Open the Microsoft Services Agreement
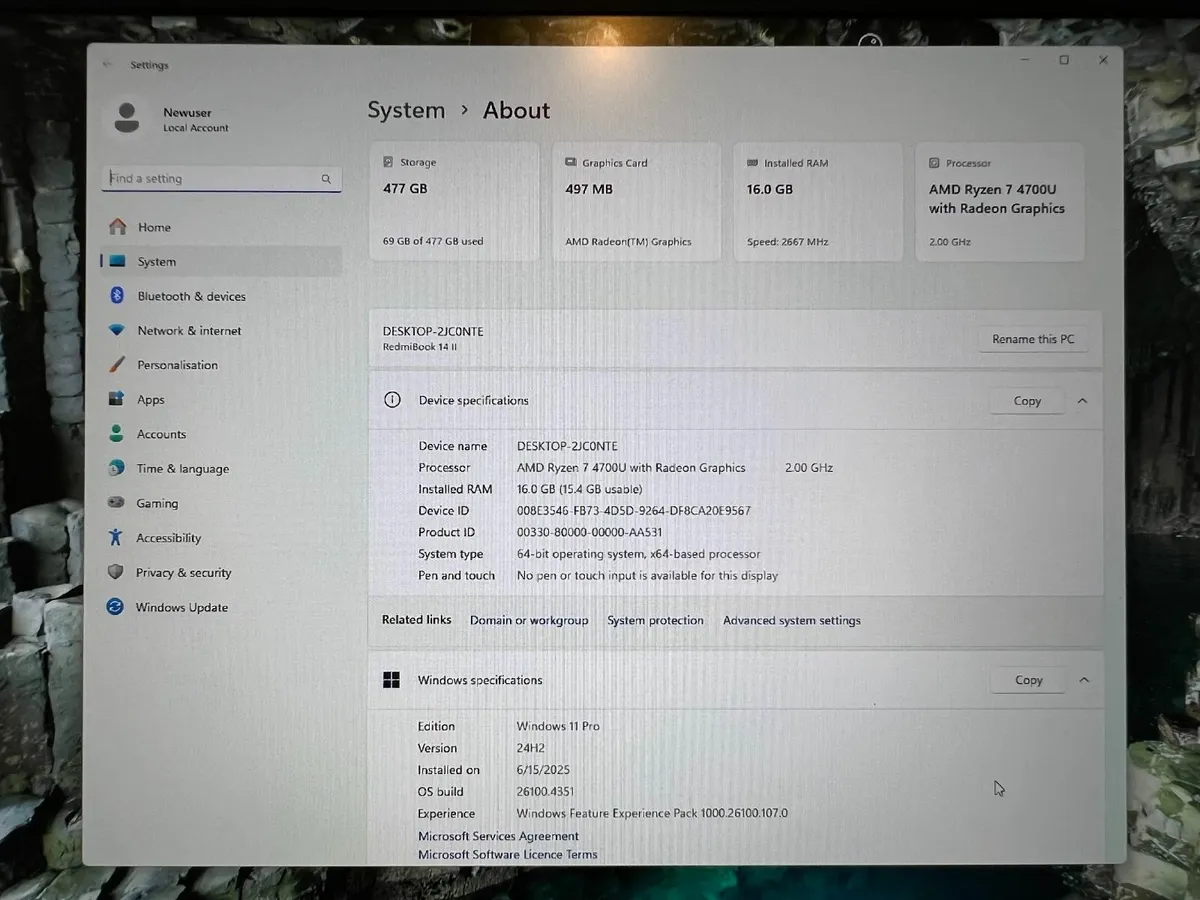This screenshot has height=900, width=1200. pyautogui.click(x=498, y=836)
